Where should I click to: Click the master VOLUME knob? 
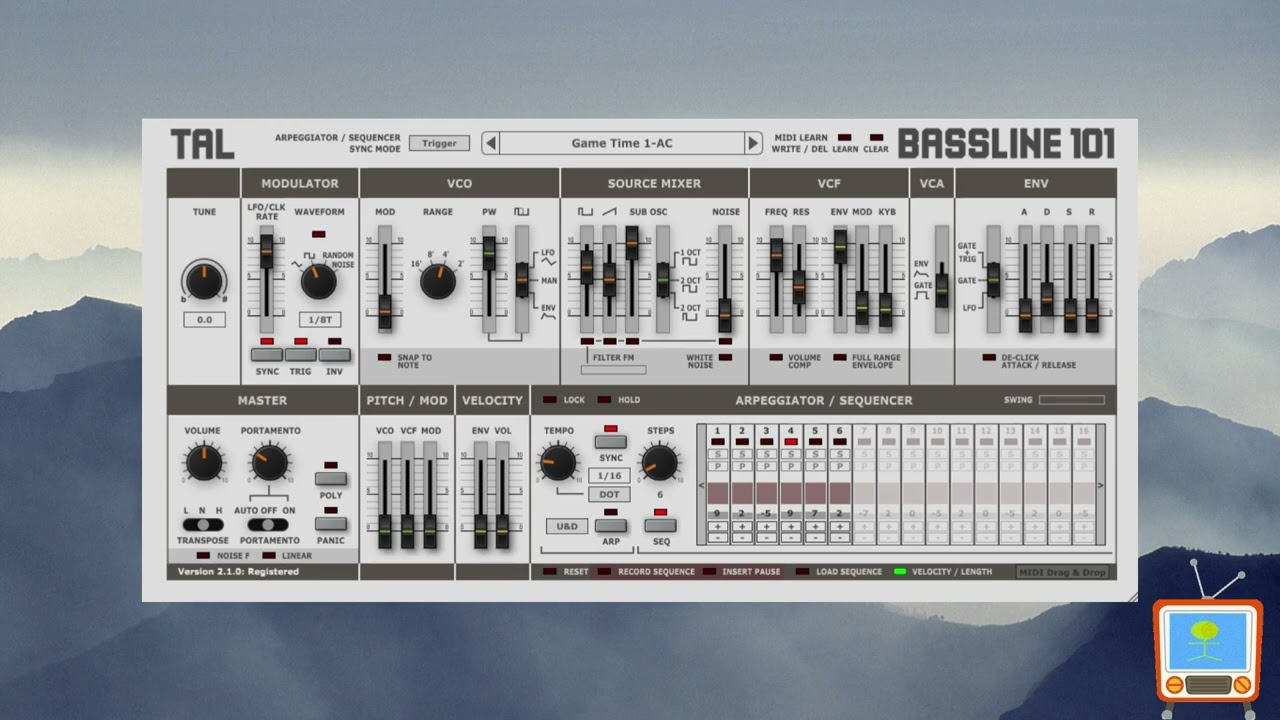(x=203, y=463)
